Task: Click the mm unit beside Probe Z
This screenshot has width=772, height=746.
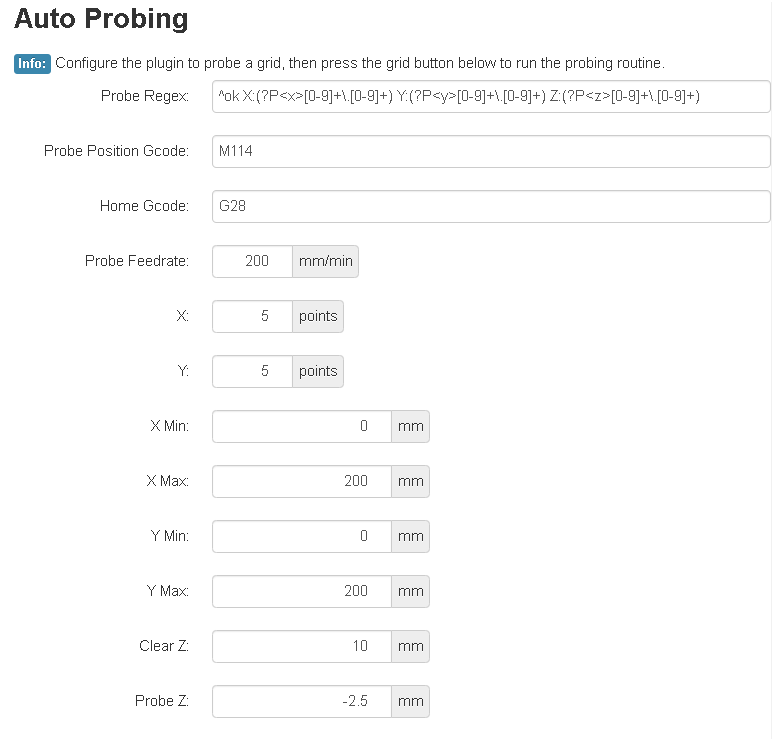Action: (410, 701)
